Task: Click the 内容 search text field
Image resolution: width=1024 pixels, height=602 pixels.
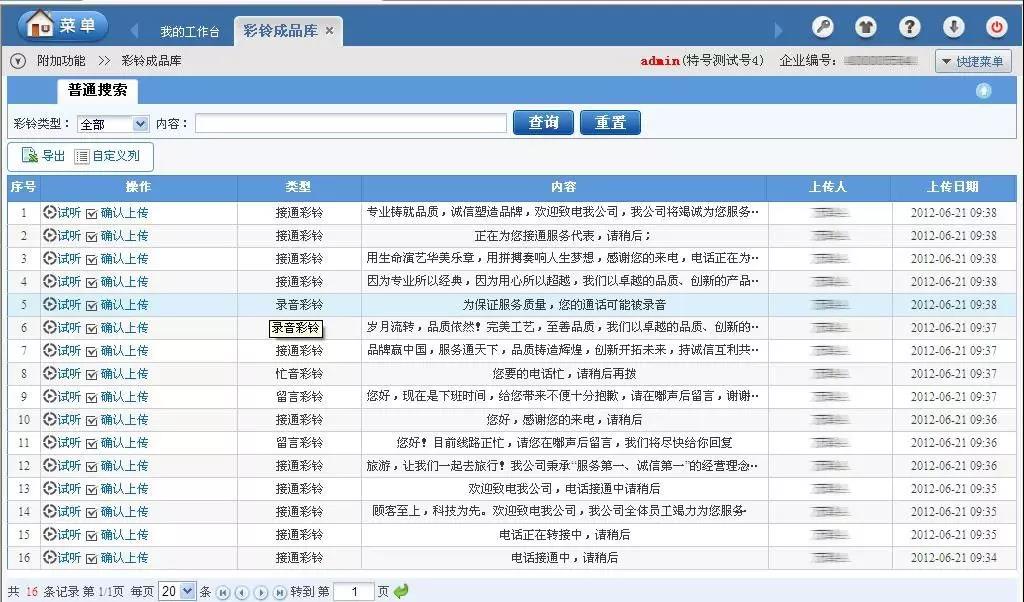Action: click(x=350, y=123)
